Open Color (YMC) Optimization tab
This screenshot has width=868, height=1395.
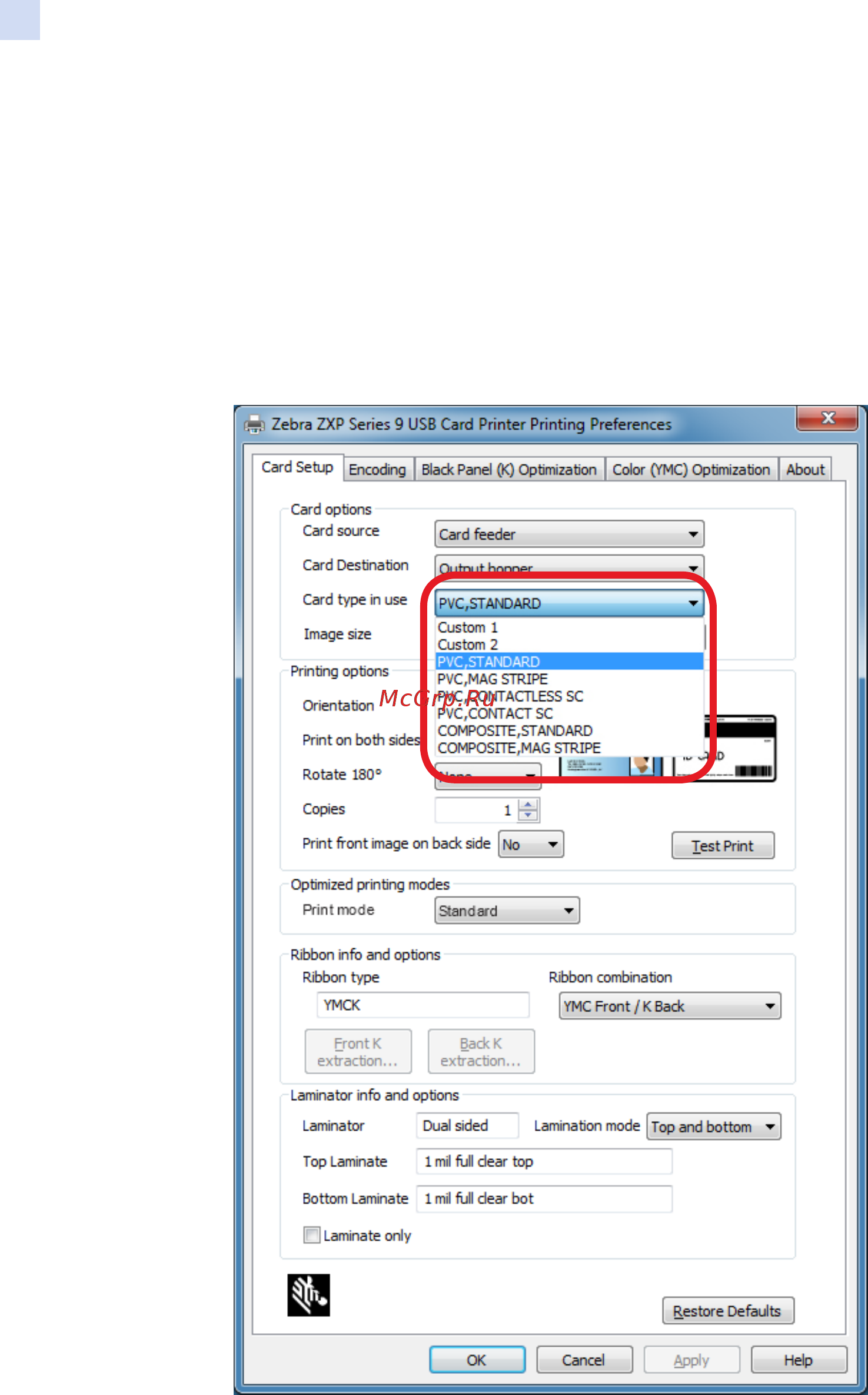[x=691, y=470]
